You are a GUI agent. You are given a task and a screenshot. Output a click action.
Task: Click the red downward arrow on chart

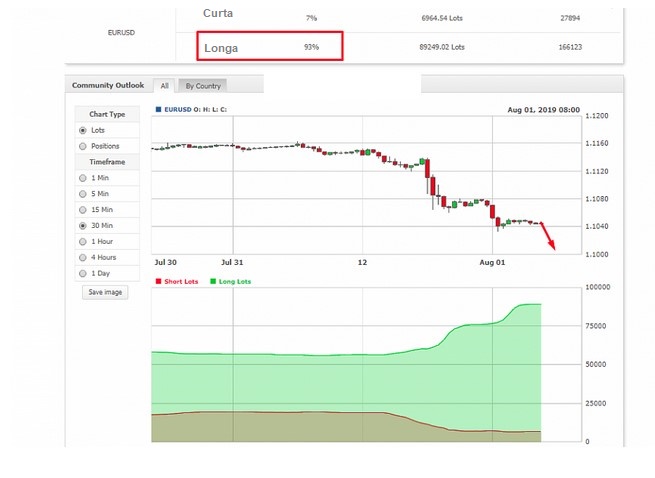[x=549, y=236]
